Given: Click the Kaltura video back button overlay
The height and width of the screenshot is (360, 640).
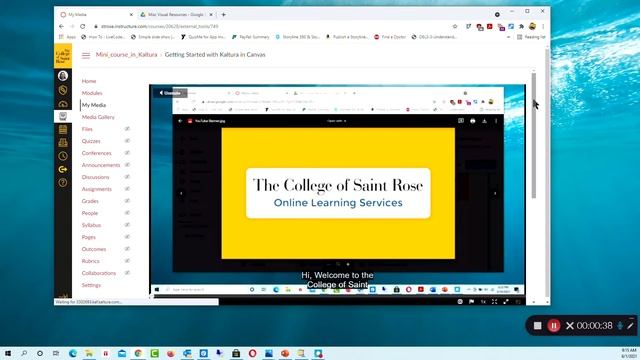Looking at the screenshot, I should (170, 93).
